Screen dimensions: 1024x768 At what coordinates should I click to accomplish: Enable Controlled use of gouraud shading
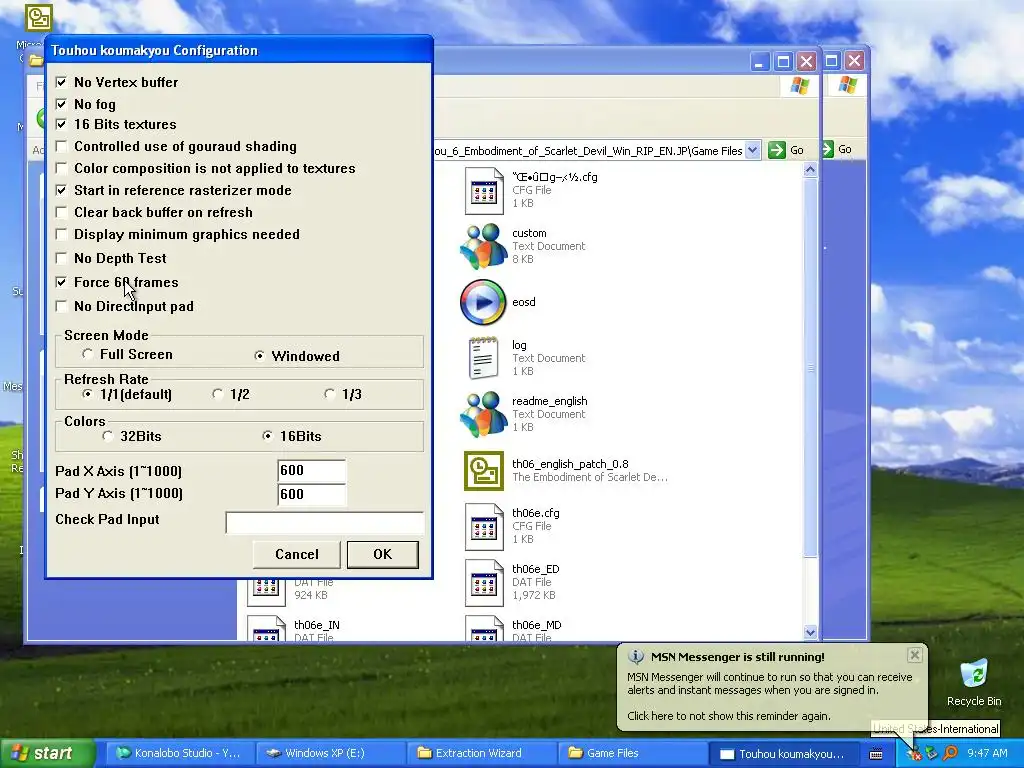click(x=61, y=146)
